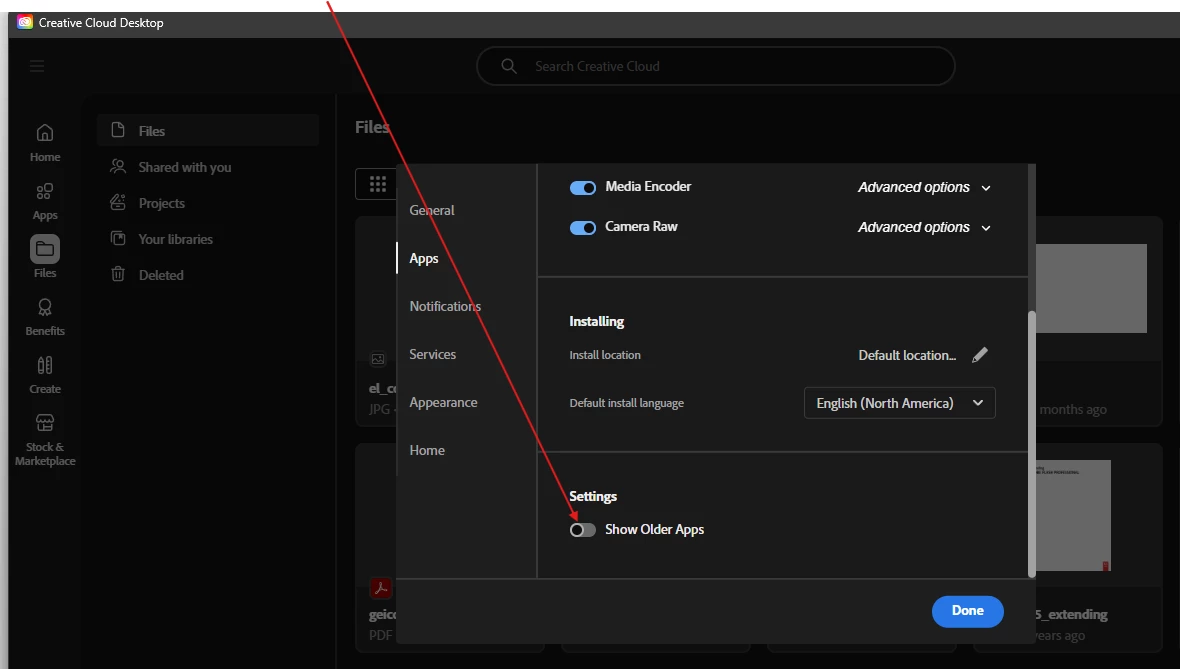Click the Show Older Apps label
The width and height of the screenshot is (1180, 669).
pyautogui.click(x=655, y=530)
